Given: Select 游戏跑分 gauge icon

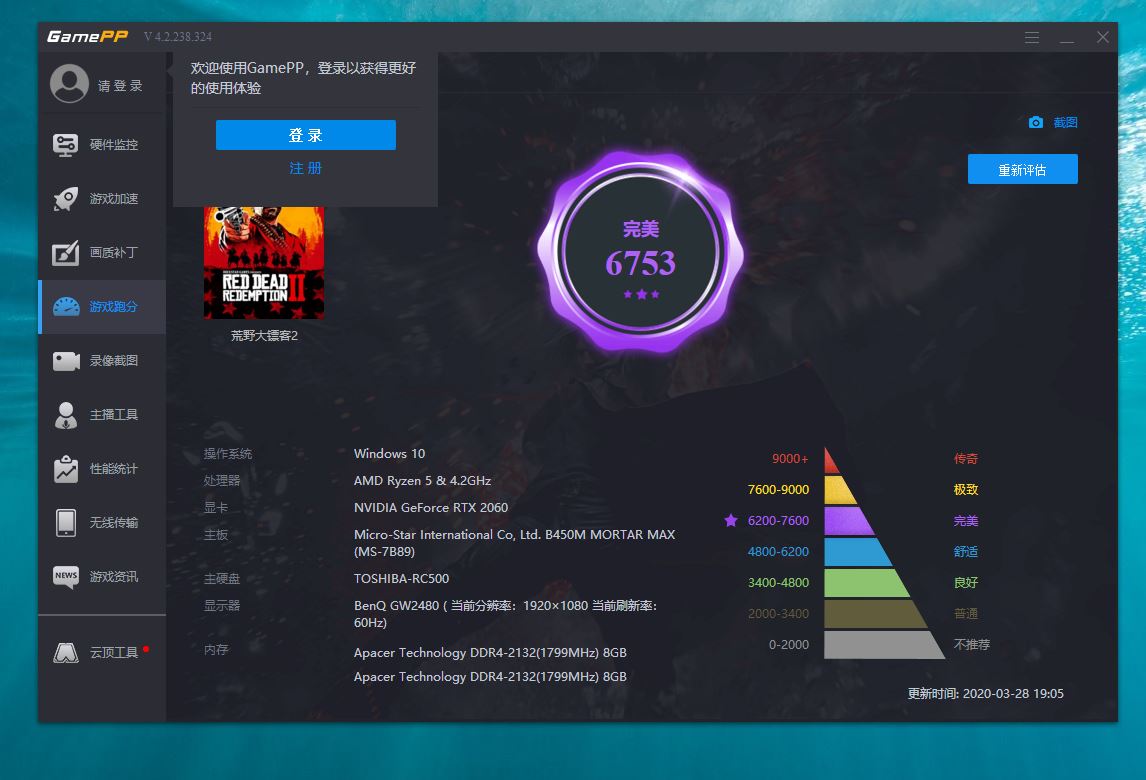Looking at the screenshot, I should coord(66,307).
